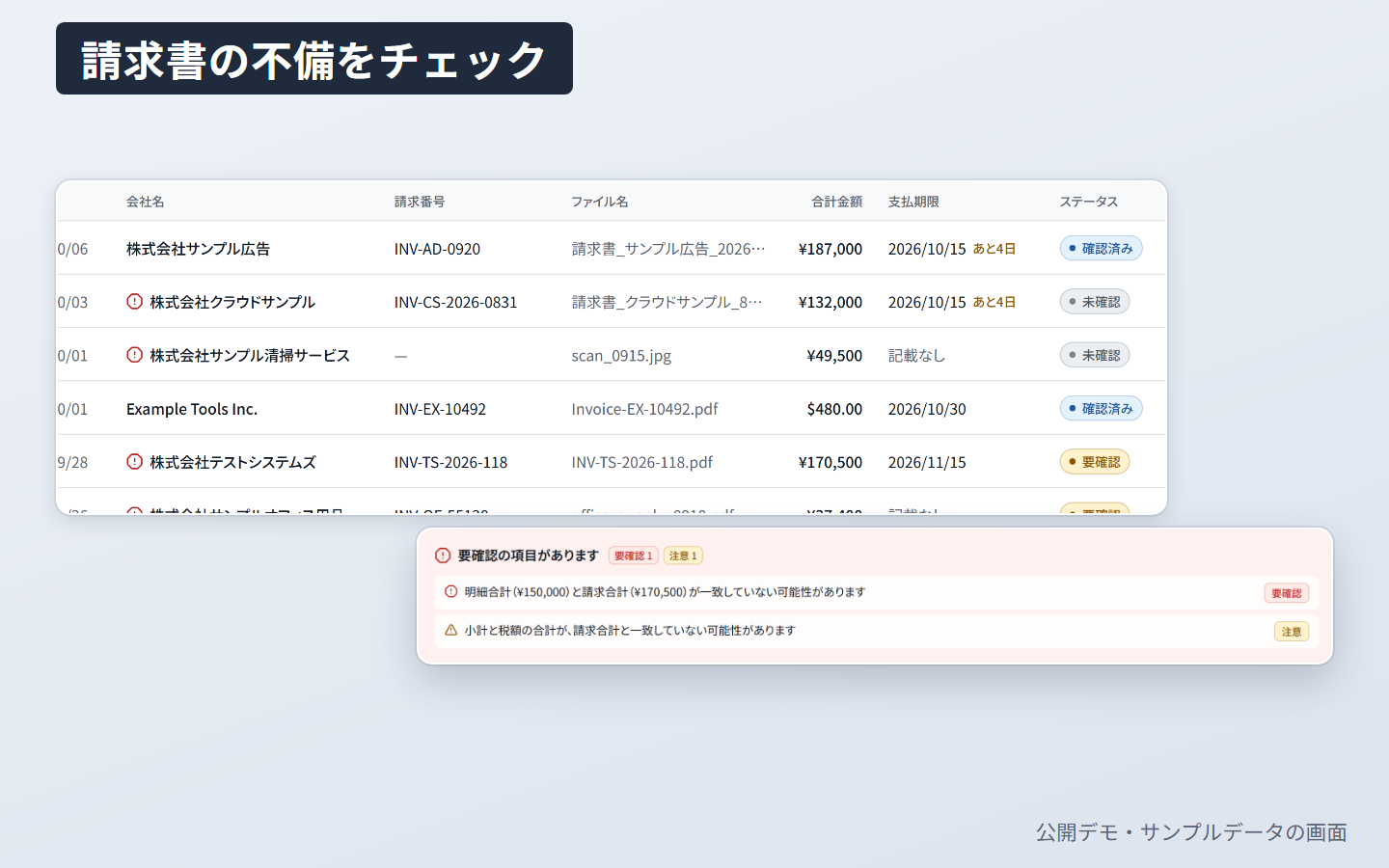Click due date 2026/10/30
The image size is (1389, 868).
click(927, 409)
